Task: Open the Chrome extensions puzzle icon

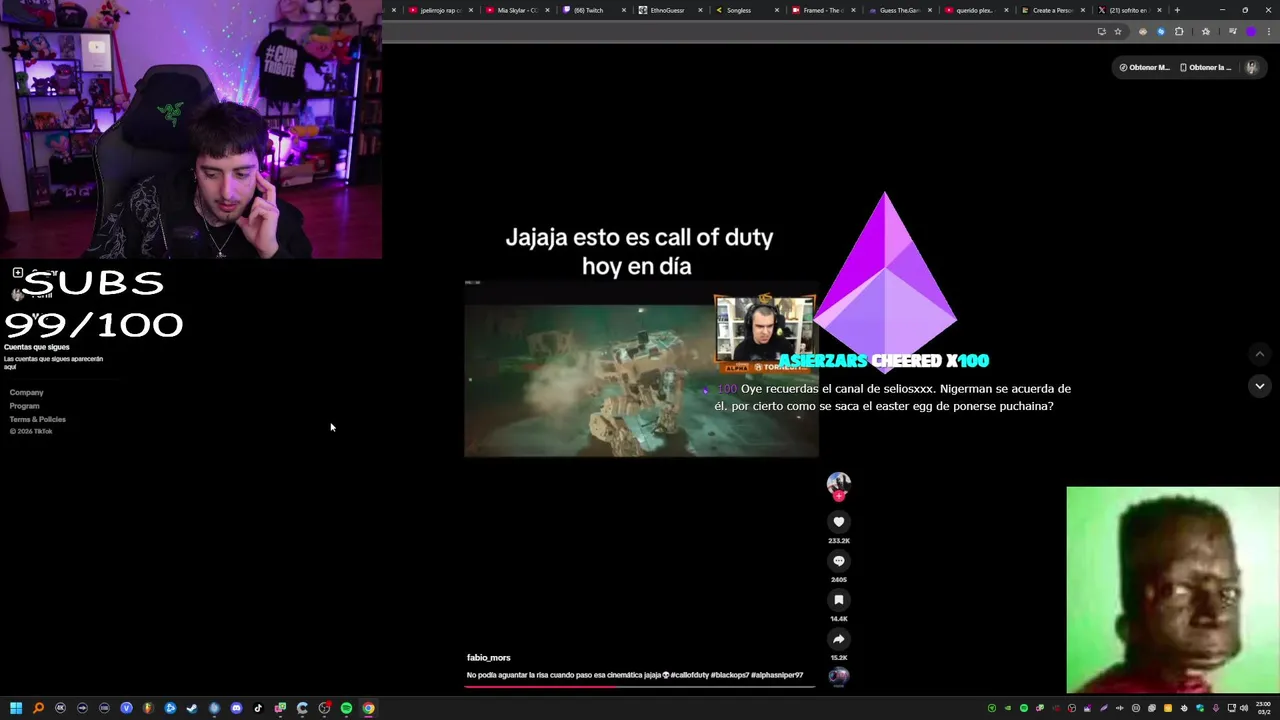Action: [1179, 31]
